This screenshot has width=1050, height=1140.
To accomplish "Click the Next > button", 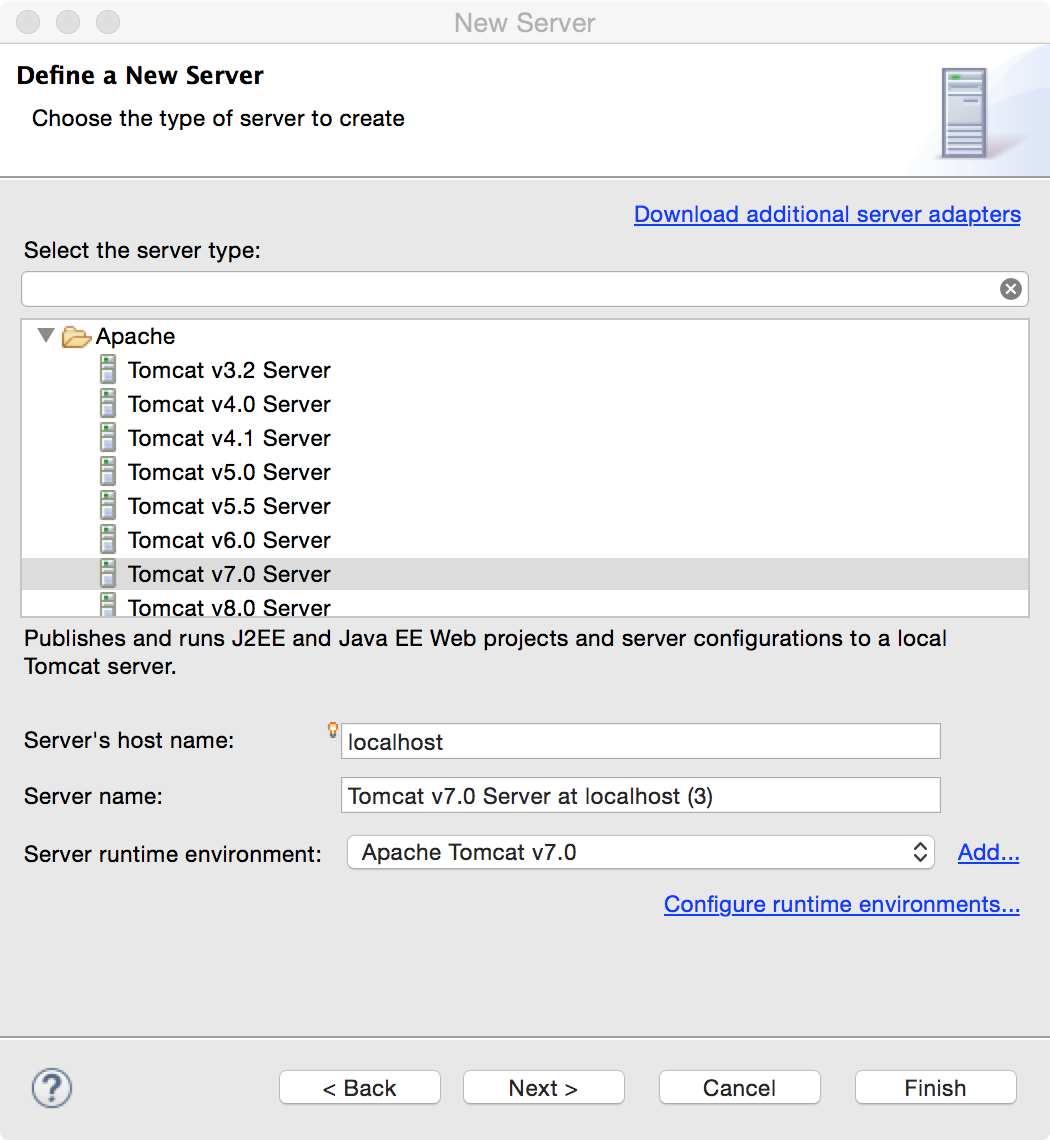I will [x=543, y=1088].
